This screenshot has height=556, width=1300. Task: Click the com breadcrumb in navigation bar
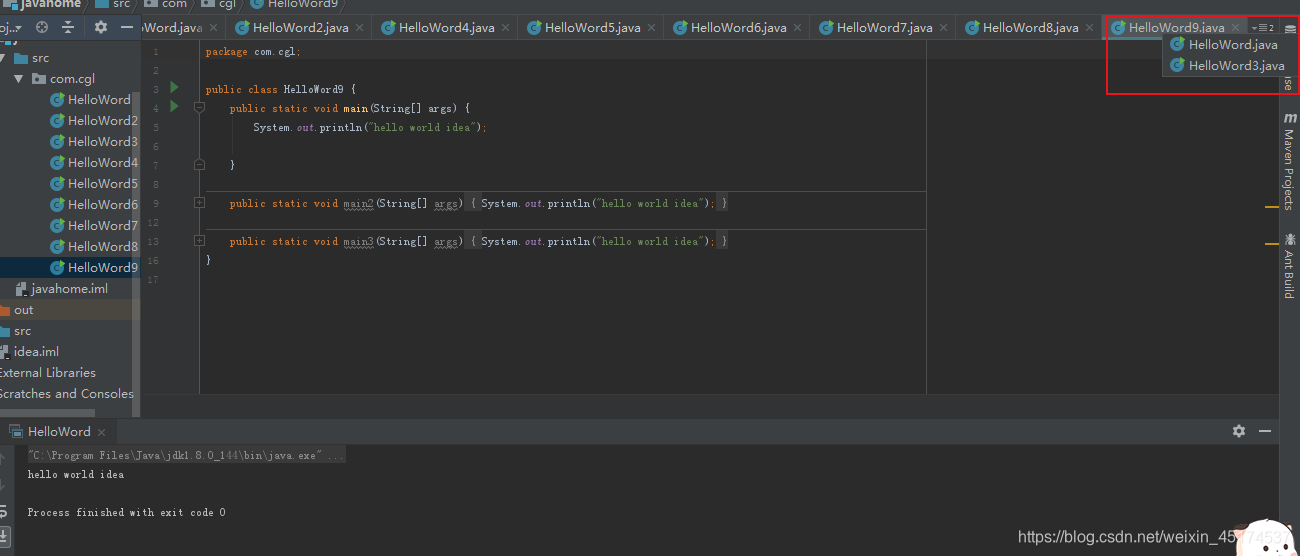pyautogui.click(x=166, y=4)
